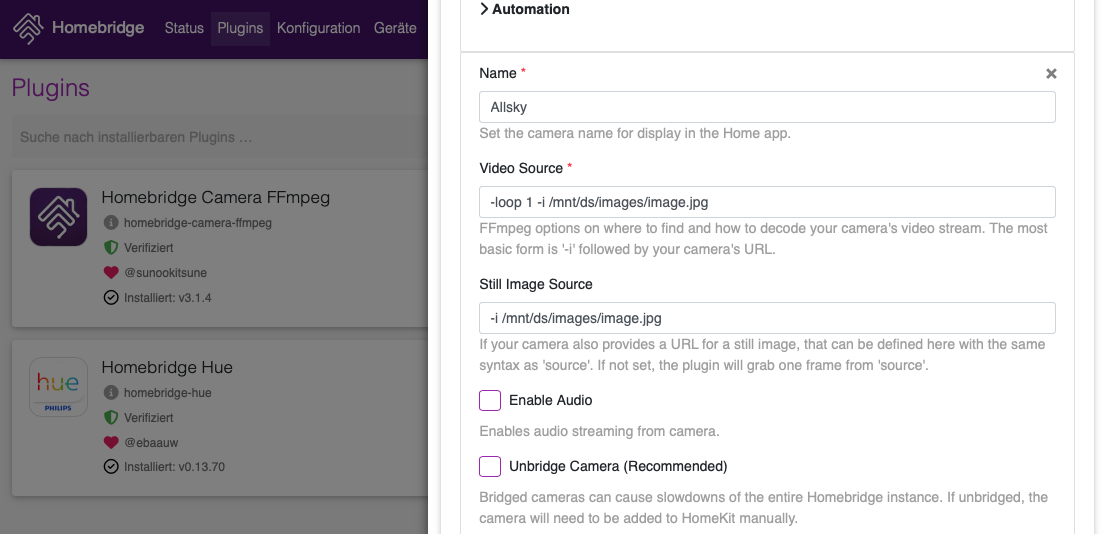Viewport: 1108px width, 534px height.
Task: Open the Geräte tab
Action: (x=395, y=28)
